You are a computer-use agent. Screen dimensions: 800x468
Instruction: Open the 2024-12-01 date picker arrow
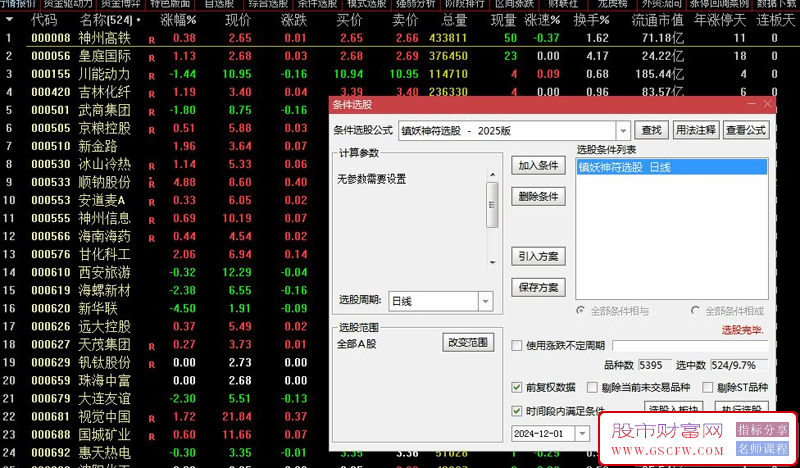coord(582,434)
